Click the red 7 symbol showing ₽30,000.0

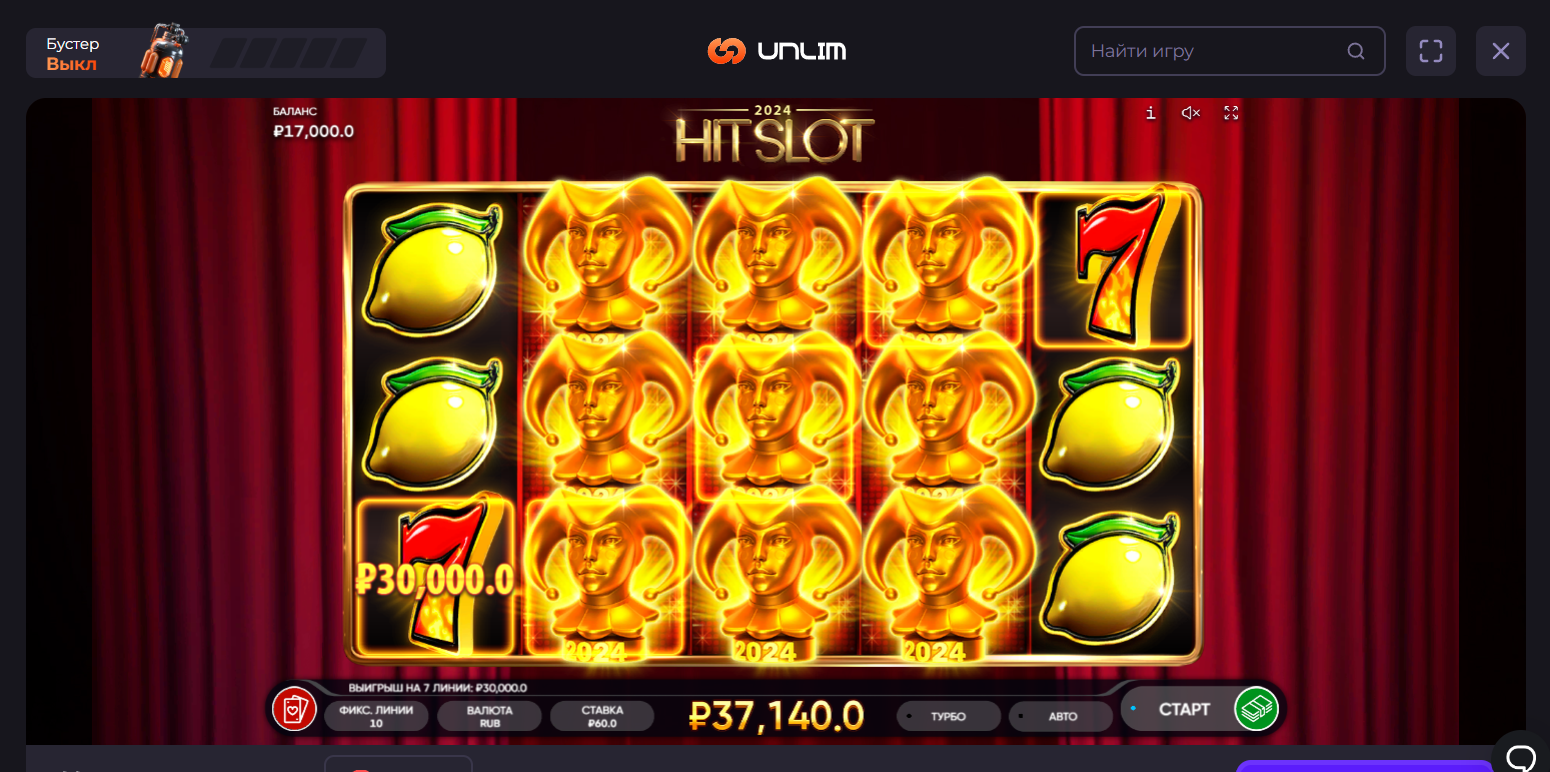click(x=436, y=577)
